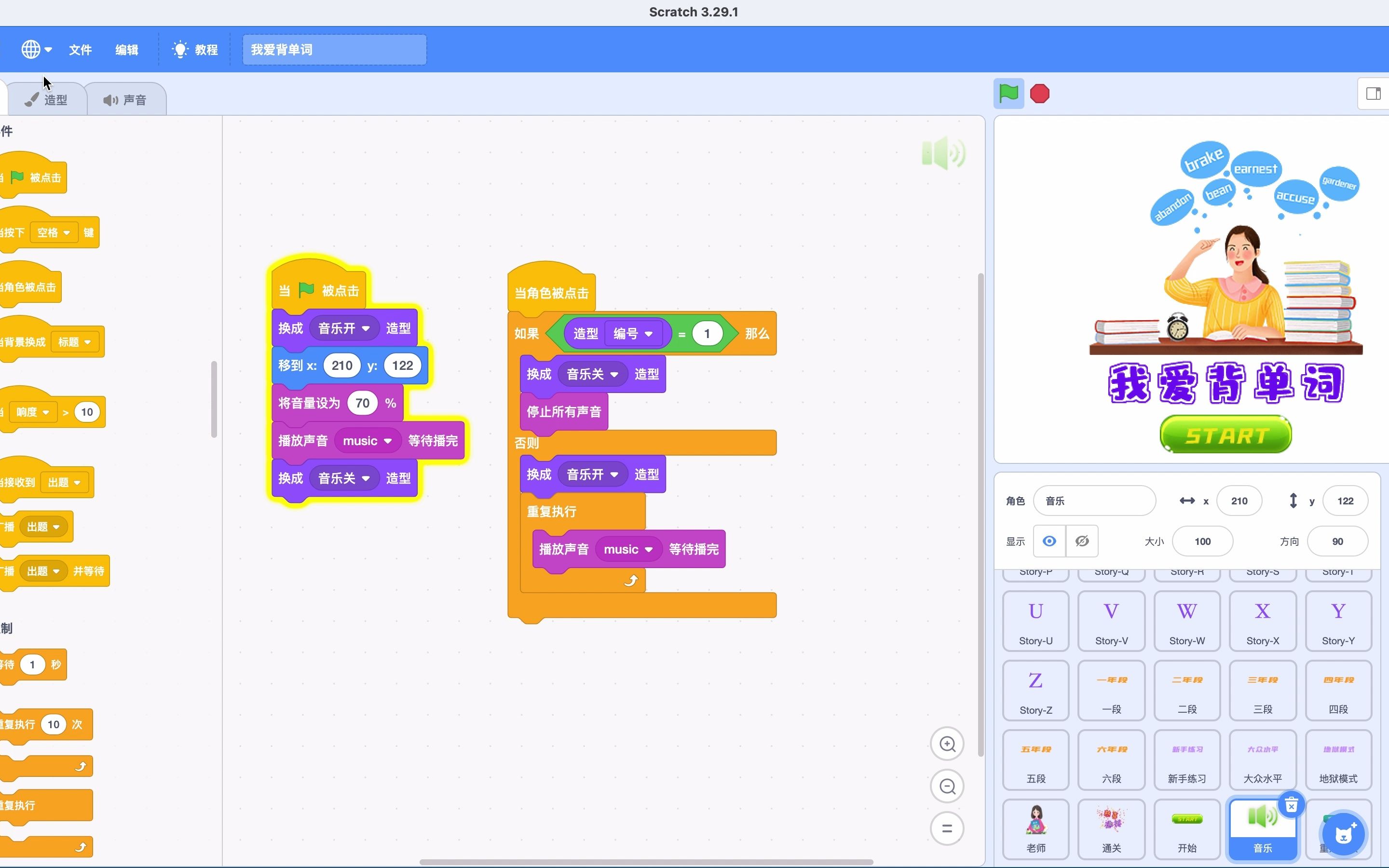
Task: Click the workspace vertical scrollbar
Action: click(980, 515)
